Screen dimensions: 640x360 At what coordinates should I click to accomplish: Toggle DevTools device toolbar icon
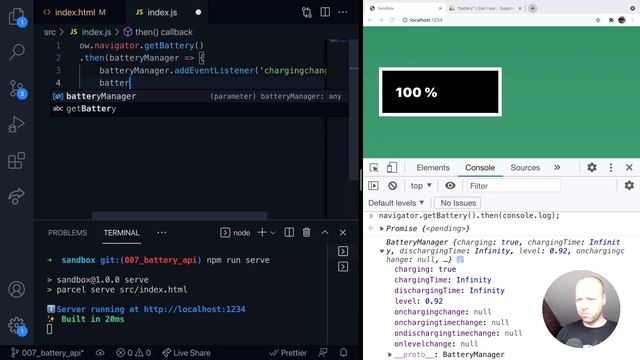(x=391, y=167)
